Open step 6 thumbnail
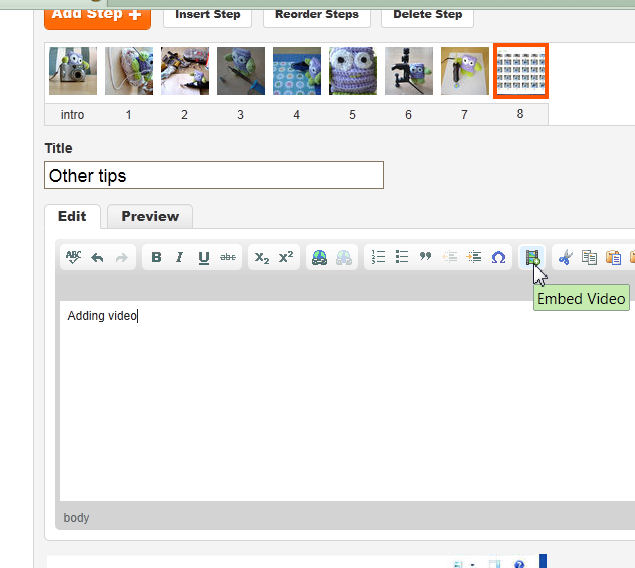This screenshot has width=635, height=568. point(409,71)
